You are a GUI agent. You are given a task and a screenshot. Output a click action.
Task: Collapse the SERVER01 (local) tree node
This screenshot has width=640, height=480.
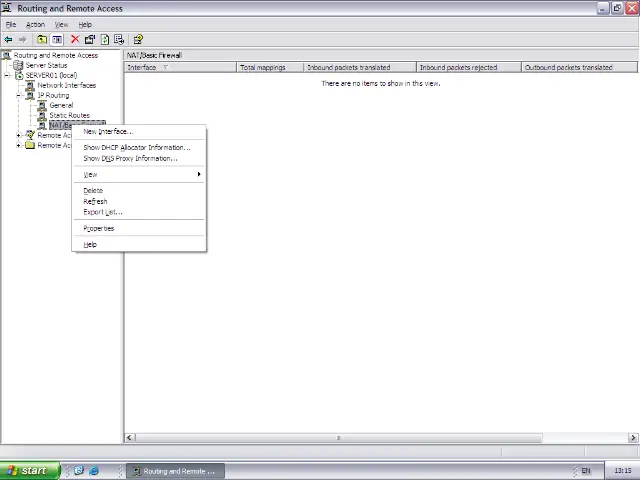[x=8, y=75]
